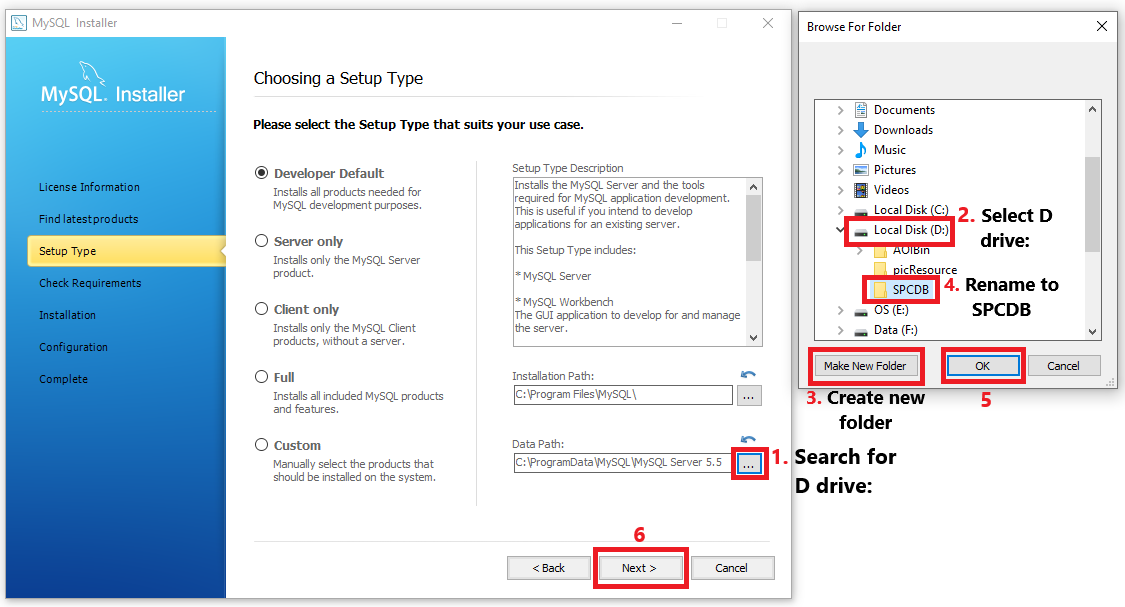Click the SPCDB folder icon
1125x607 pixels.
(x=880, y=289)
